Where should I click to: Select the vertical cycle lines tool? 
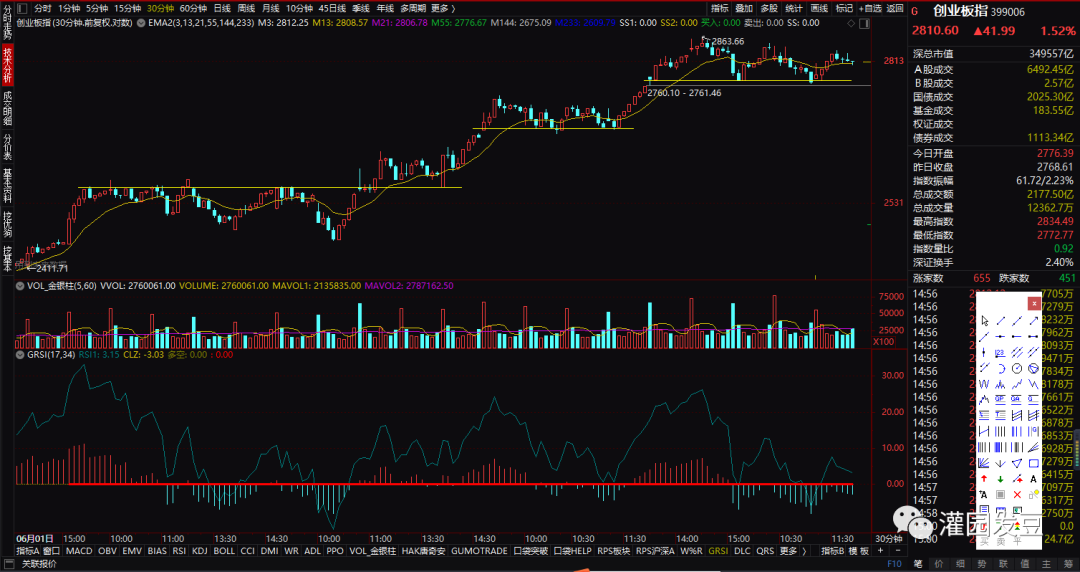(1000, 431)
